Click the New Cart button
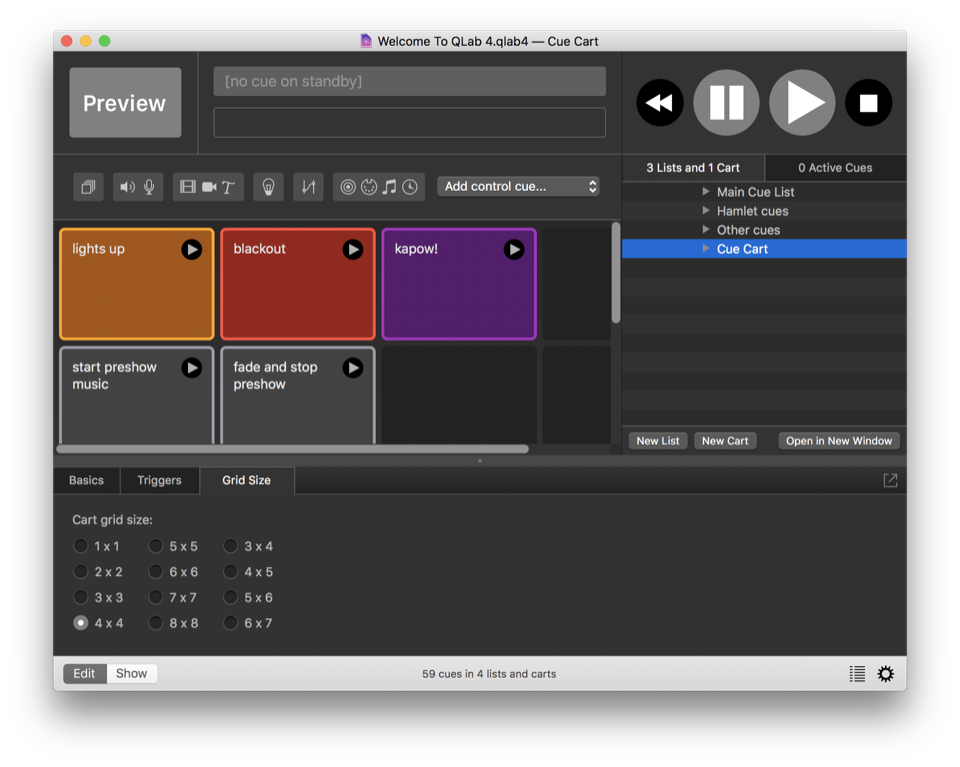960x767 pixels. (725, 441)
